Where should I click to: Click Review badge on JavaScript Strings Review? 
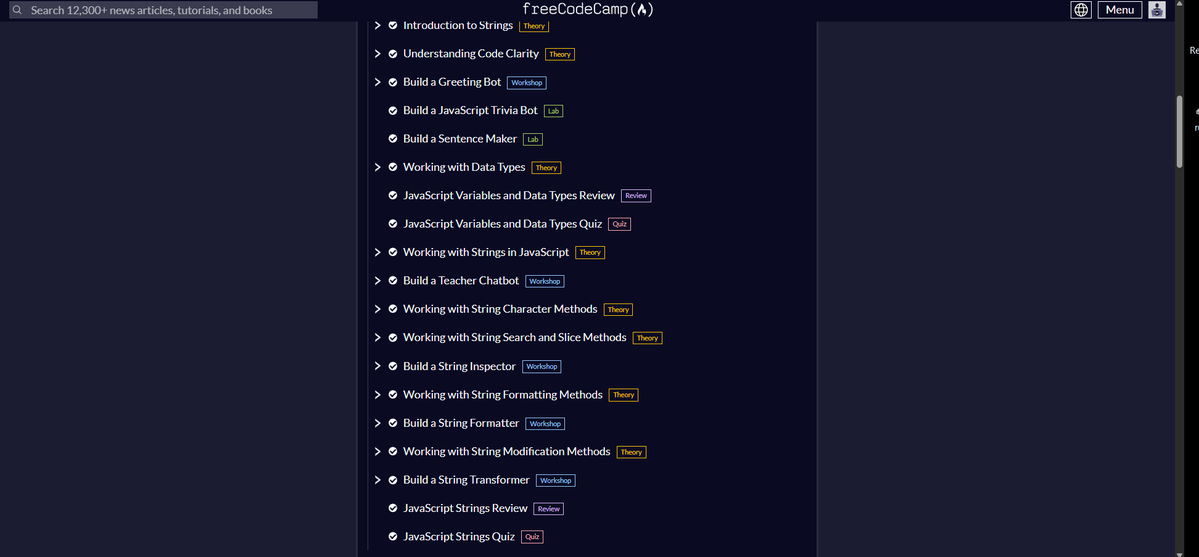click(548, 509)
